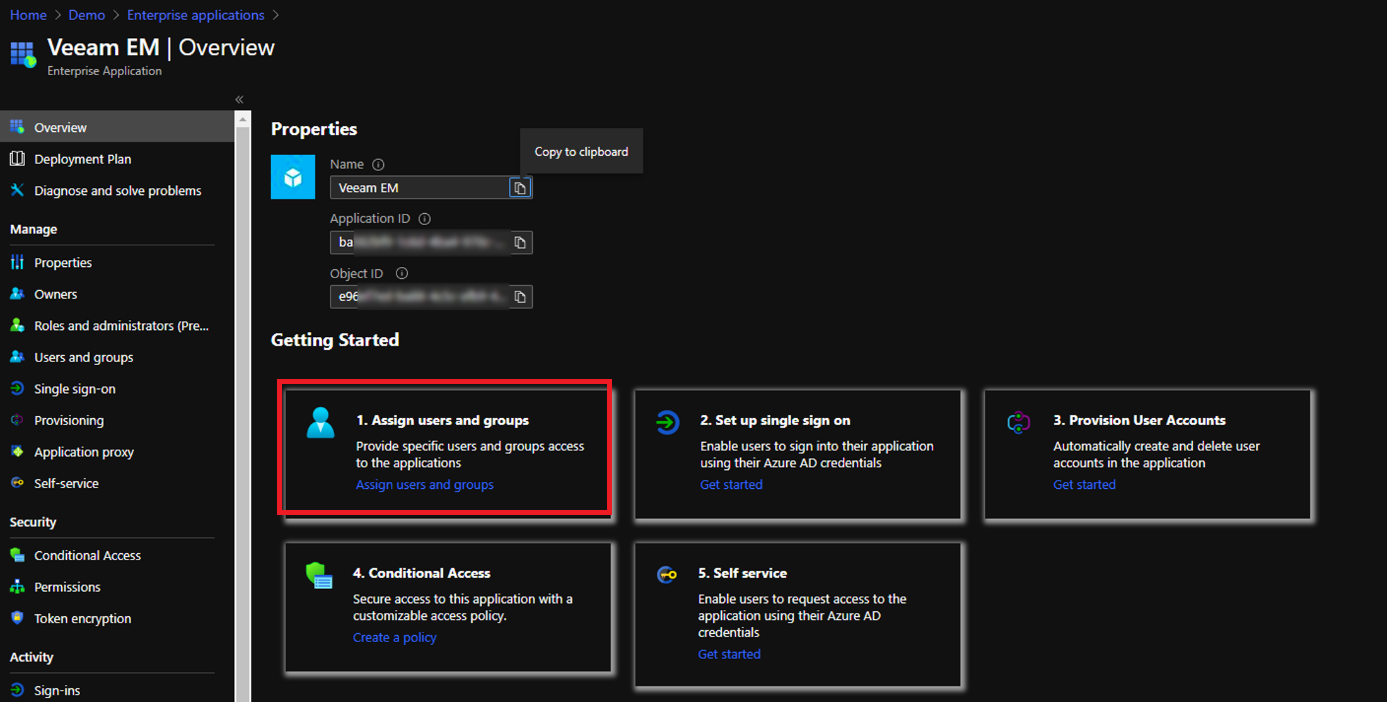This screenshot has width=1387, height=702.
Task: Click the Provisioning icon in sidebar
Action: click(17, 420)
